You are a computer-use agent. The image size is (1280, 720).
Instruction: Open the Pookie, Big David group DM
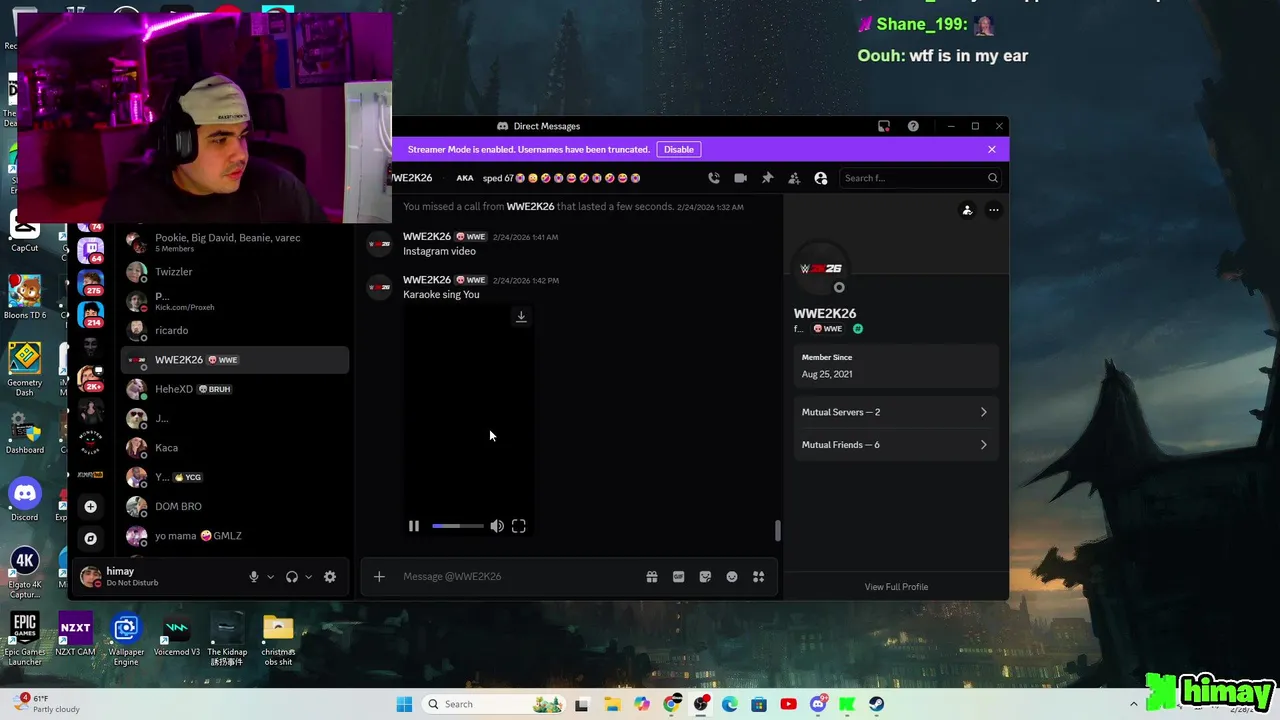coord(235,242)
